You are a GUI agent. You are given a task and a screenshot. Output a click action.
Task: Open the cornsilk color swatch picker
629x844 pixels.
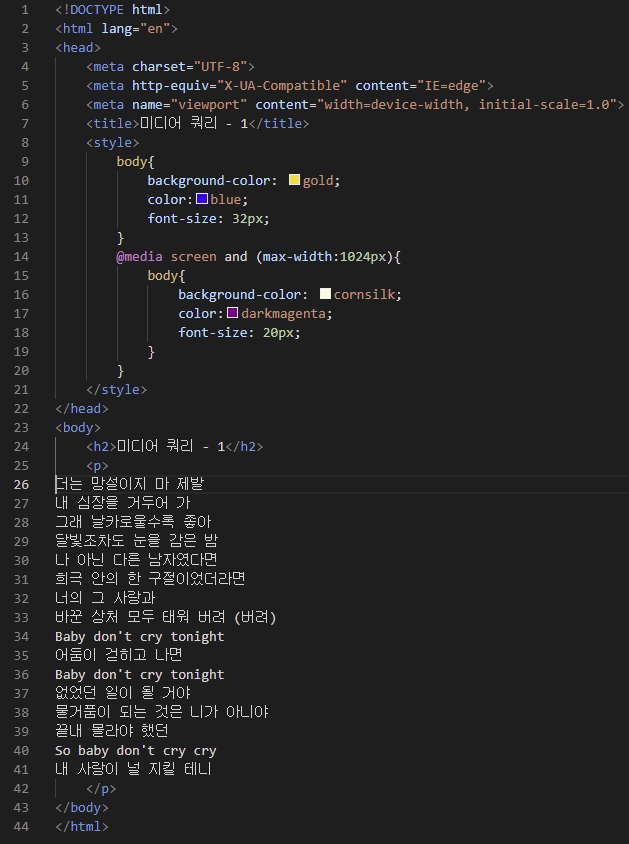[x=325, y=294]
